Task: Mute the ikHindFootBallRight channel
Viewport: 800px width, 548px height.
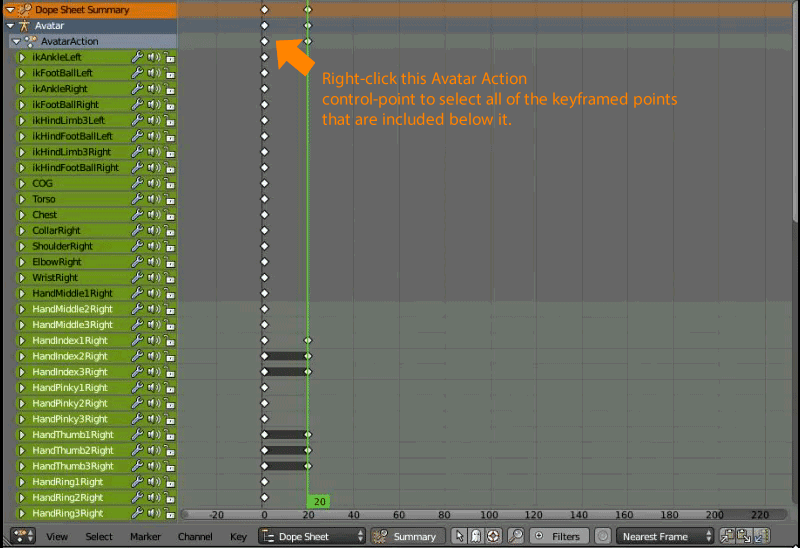Action: 154,167
